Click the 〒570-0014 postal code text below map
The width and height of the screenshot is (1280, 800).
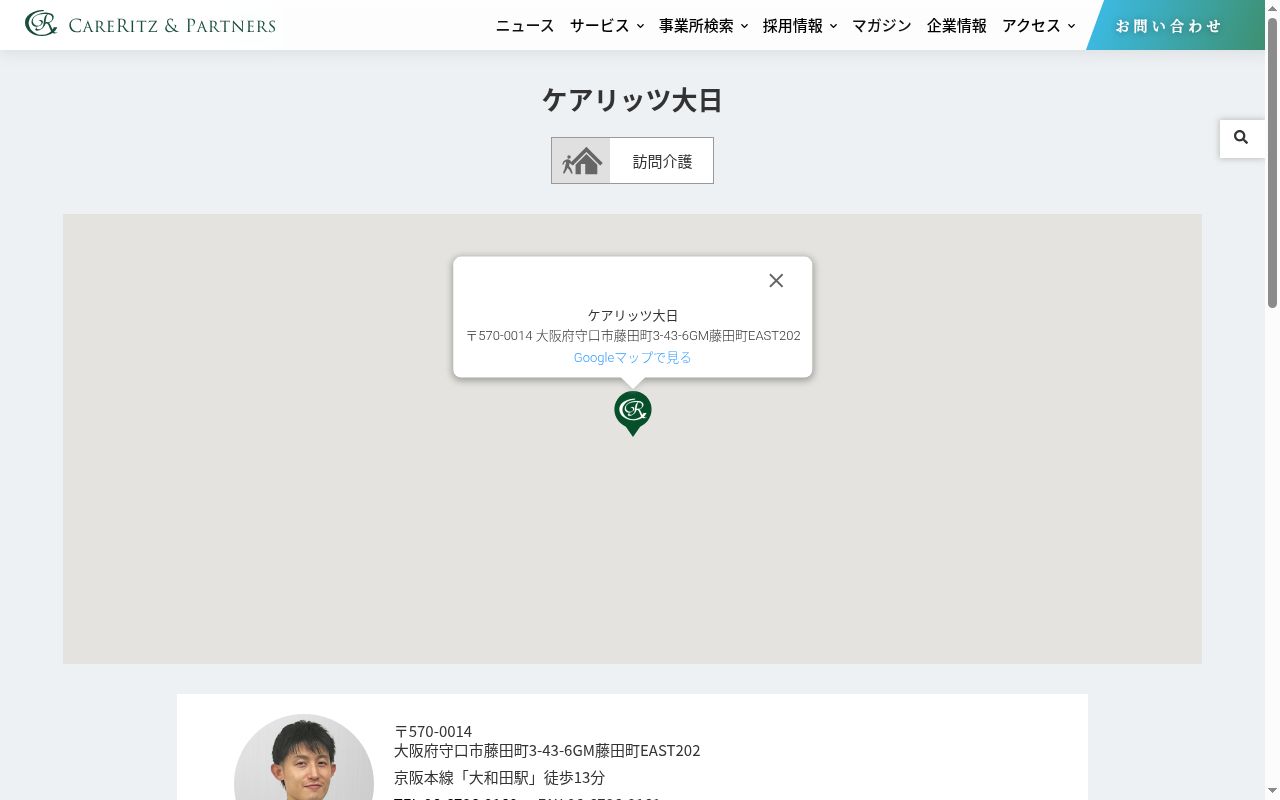(x=433, y=731)
